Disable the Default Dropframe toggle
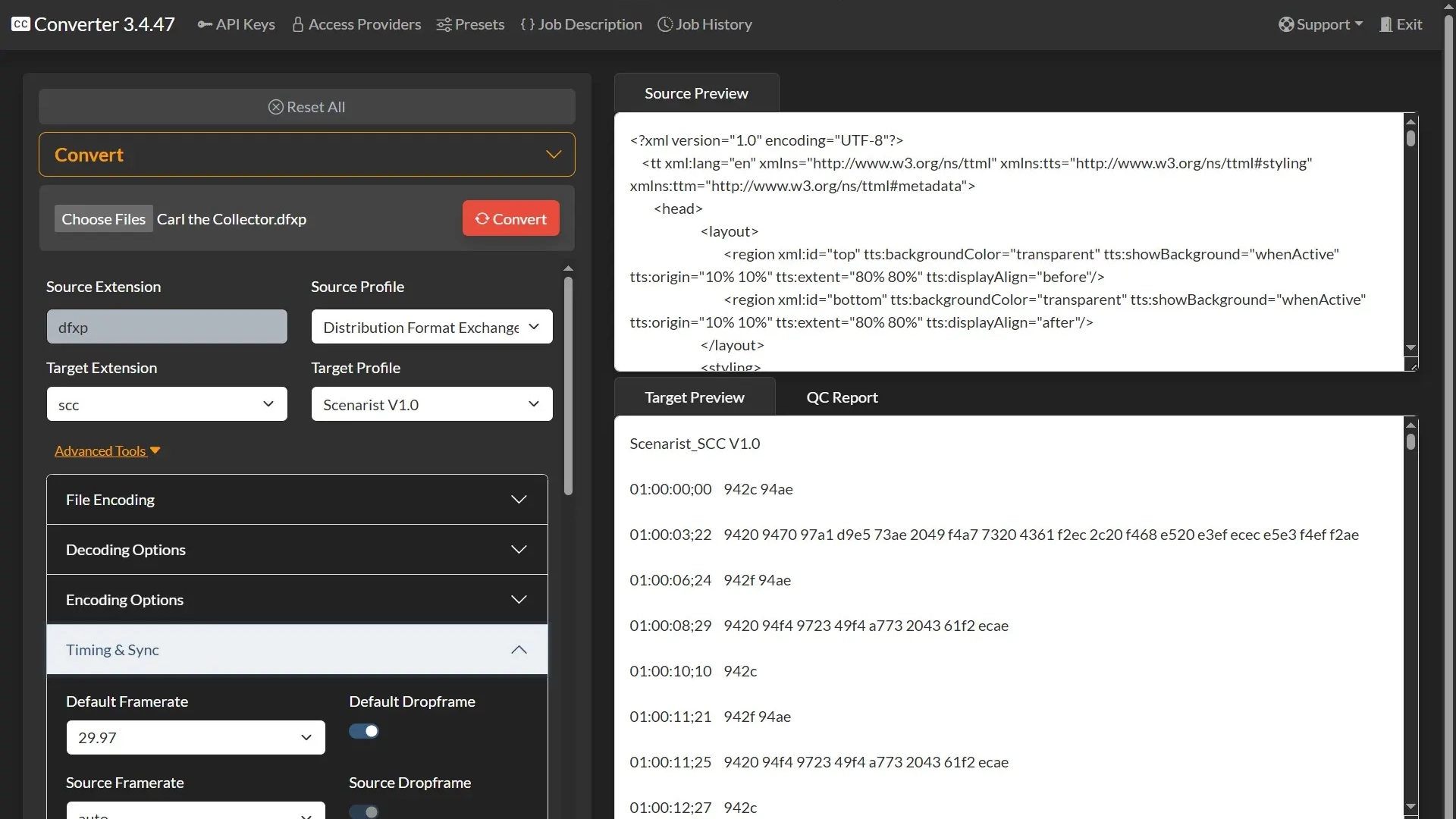Screen dimensions: 1456x819 pyautogui.click(x=364, y=730)
